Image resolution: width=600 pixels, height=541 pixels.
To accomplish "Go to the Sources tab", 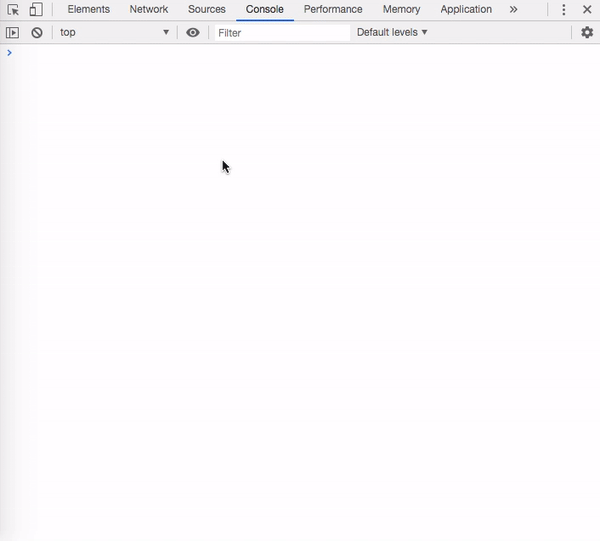I will 207,9.
